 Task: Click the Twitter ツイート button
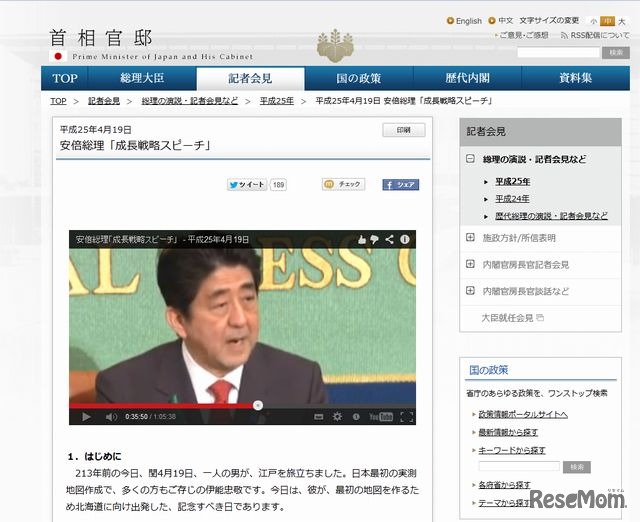pyautogui.click(x=247, y=185)
